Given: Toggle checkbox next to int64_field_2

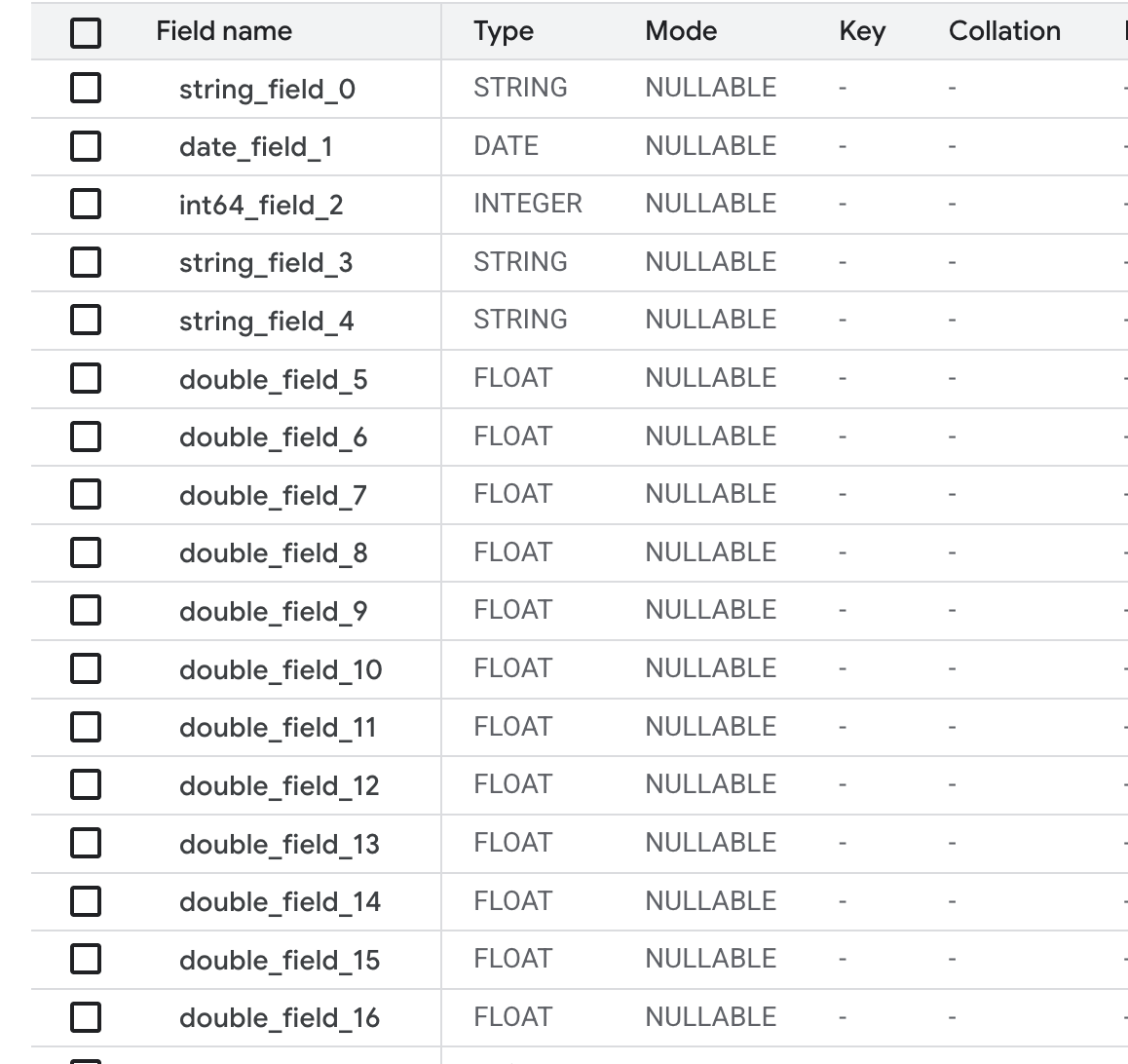Looking at the screenshot, I should pos(86,205).
